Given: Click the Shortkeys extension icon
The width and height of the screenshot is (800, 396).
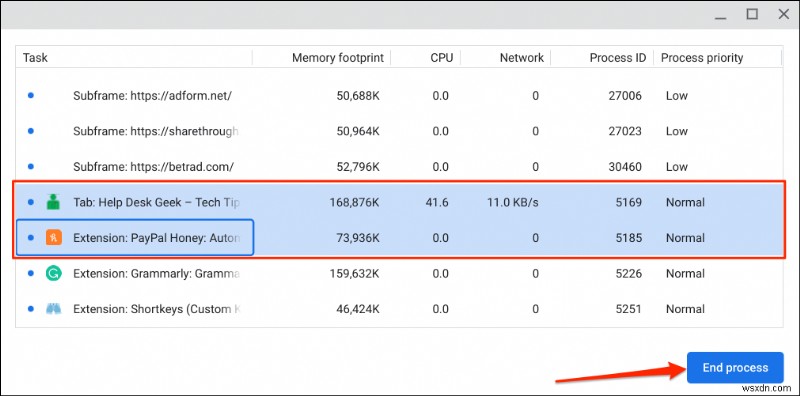Looking at the screenshot, I should point(53,309).
